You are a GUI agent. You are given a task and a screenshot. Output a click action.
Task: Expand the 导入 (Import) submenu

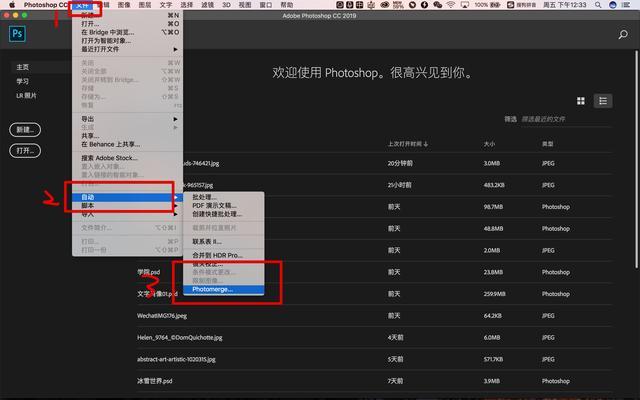point(127,214)
